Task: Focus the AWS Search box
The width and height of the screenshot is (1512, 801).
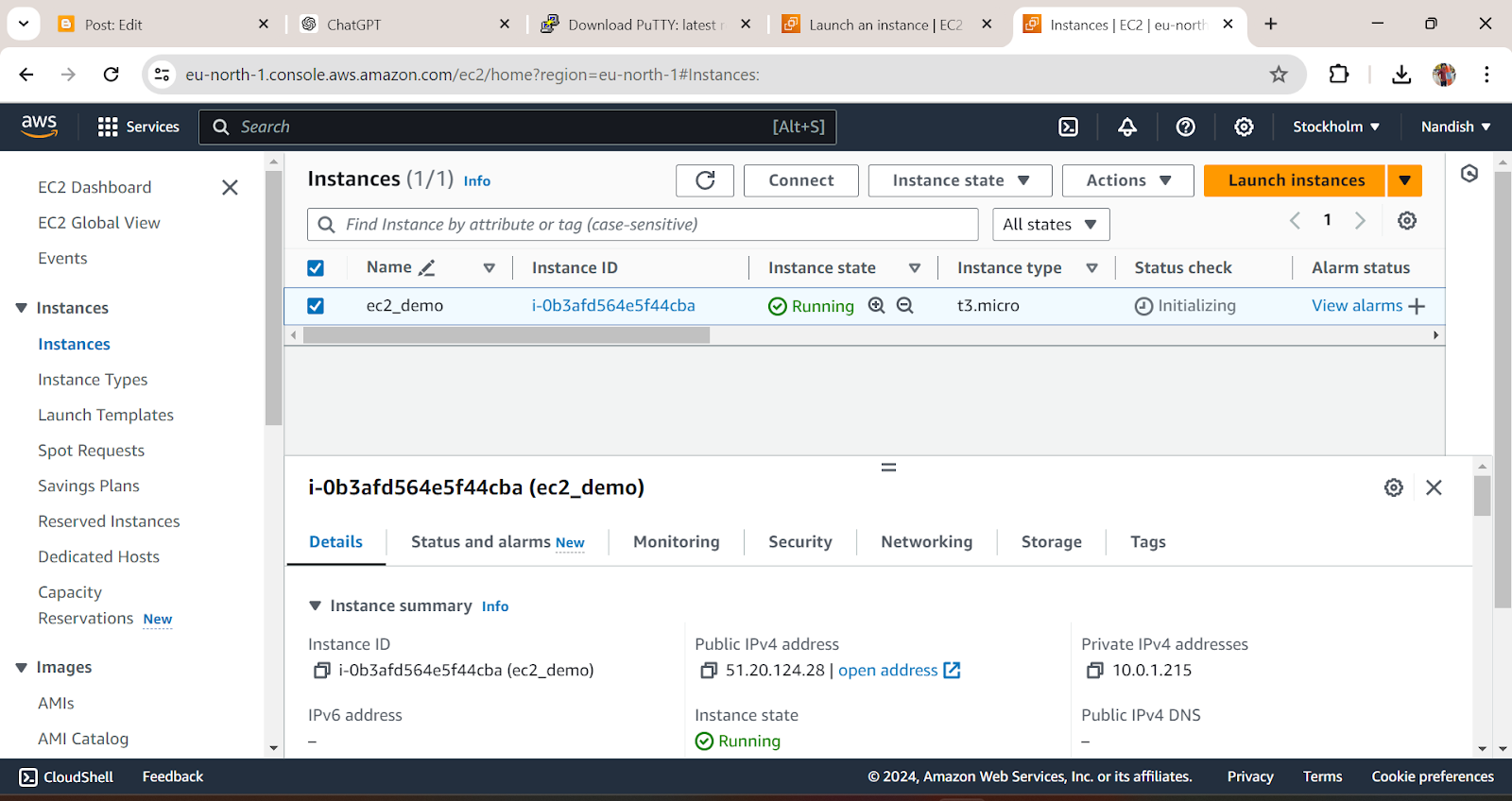Action: point(517,127)
